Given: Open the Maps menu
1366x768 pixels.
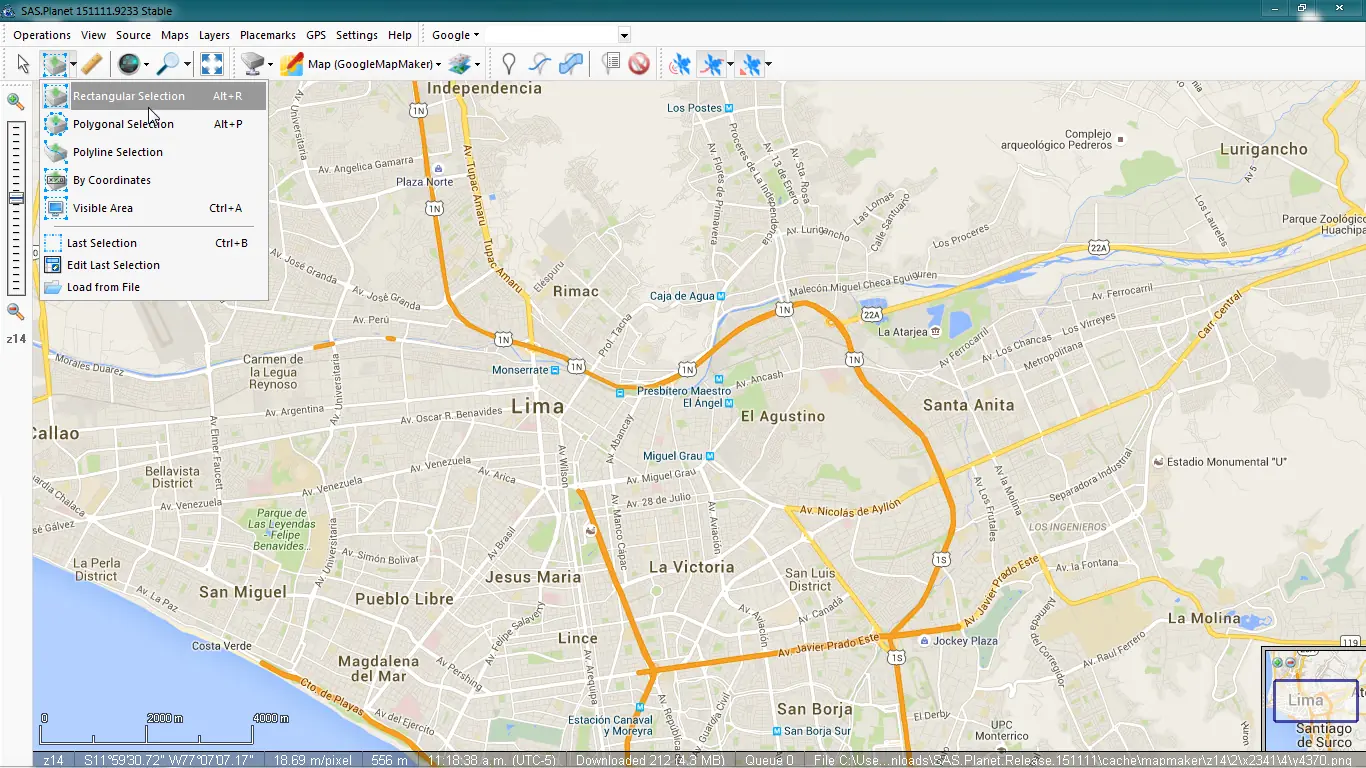Looking at the screenshot, I should (x=175, y=35).
